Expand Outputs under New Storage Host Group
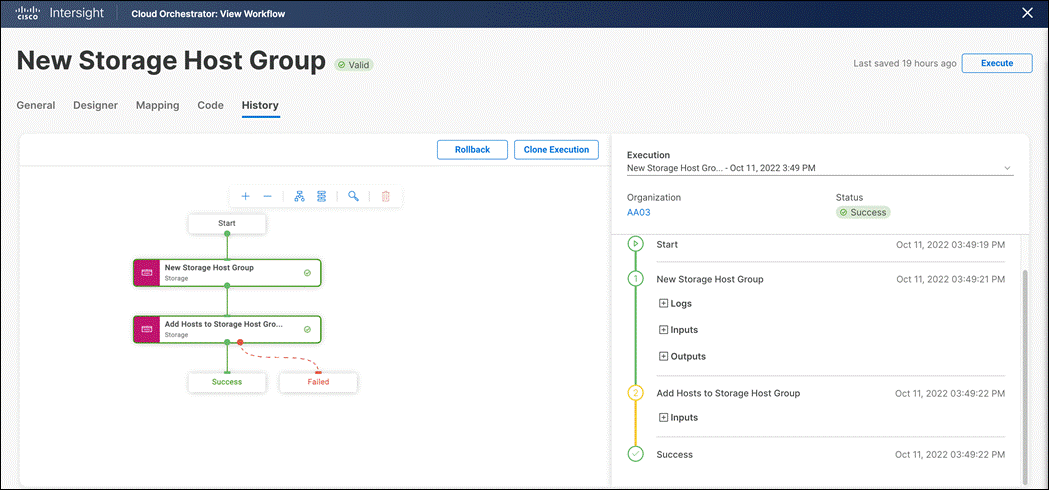This screenshot has width=1049, height=490. click(682, 356)
